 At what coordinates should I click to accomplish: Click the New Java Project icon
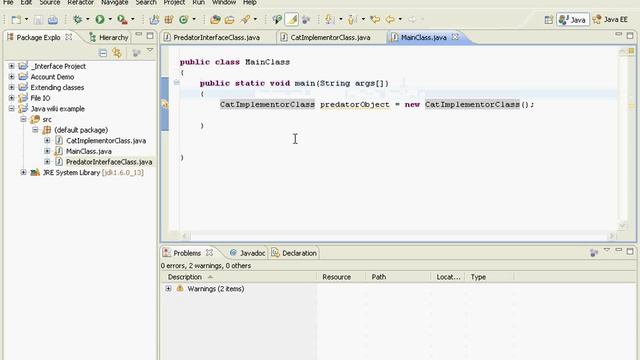pos(154,19)
